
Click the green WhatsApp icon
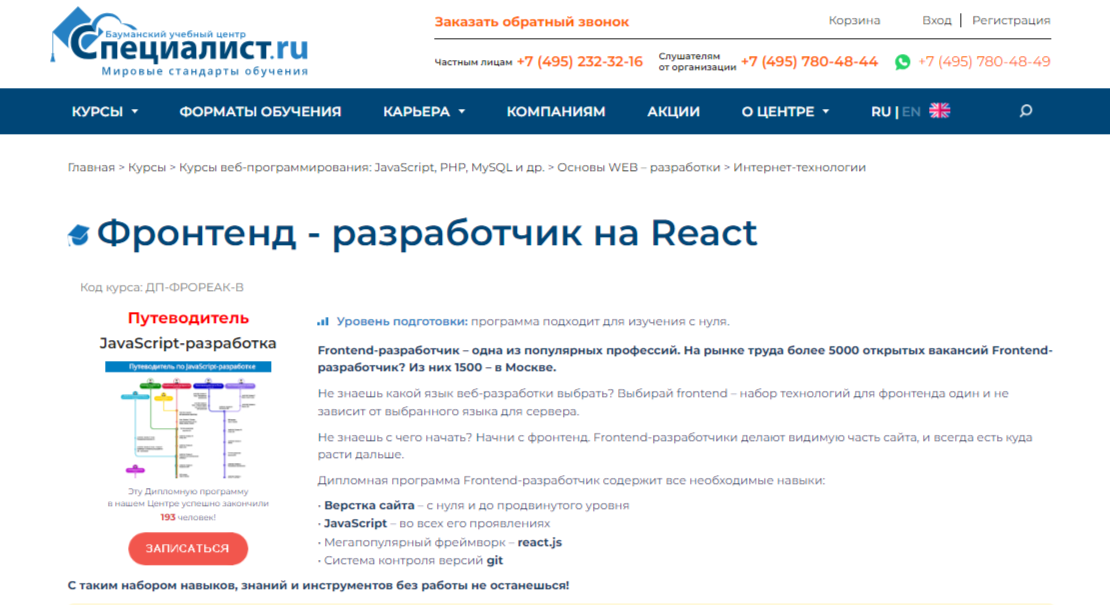coord(904,62)
